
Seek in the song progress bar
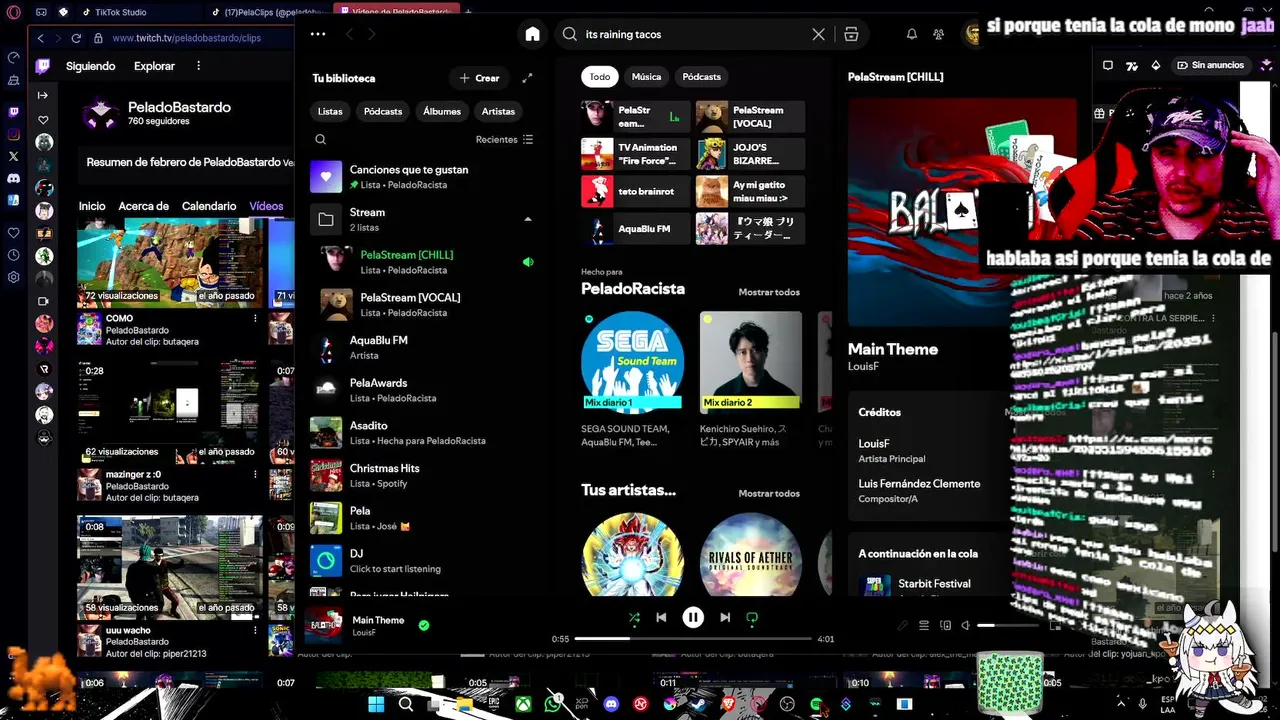pos(693,638)
